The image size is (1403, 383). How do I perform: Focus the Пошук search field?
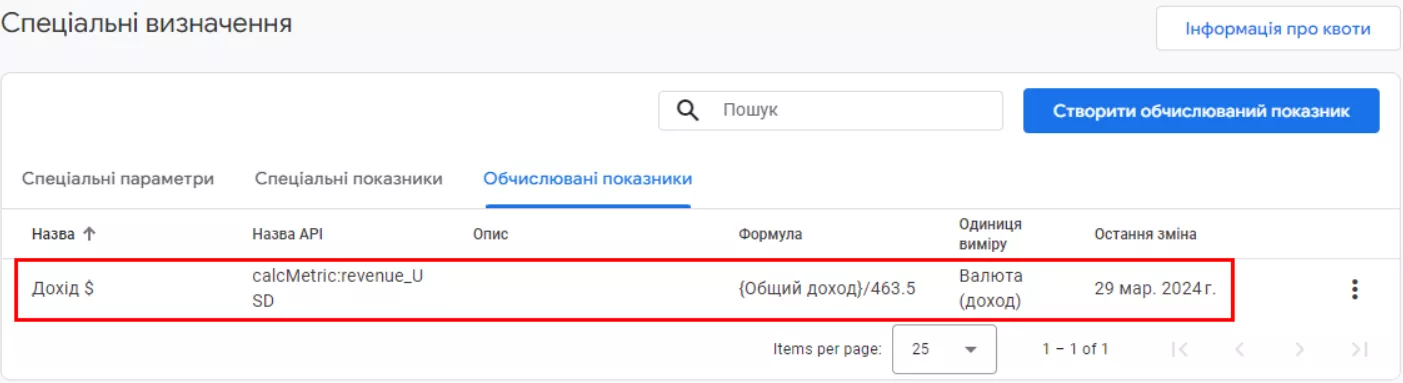coord(830,111)
